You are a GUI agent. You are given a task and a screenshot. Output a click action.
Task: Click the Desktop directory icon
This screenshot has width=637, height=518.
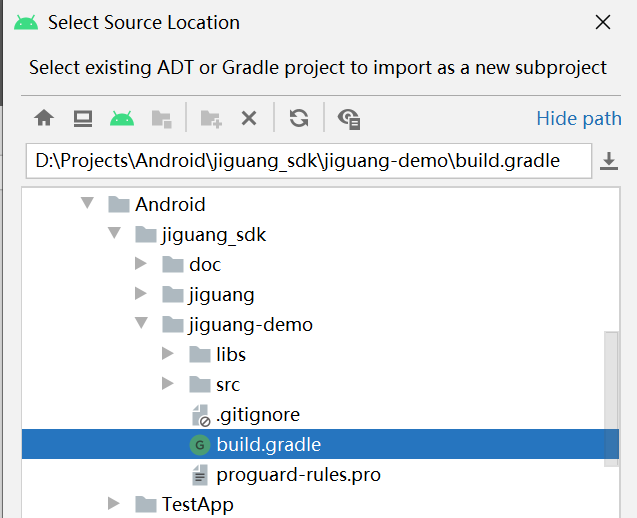[x=83, y=119]
